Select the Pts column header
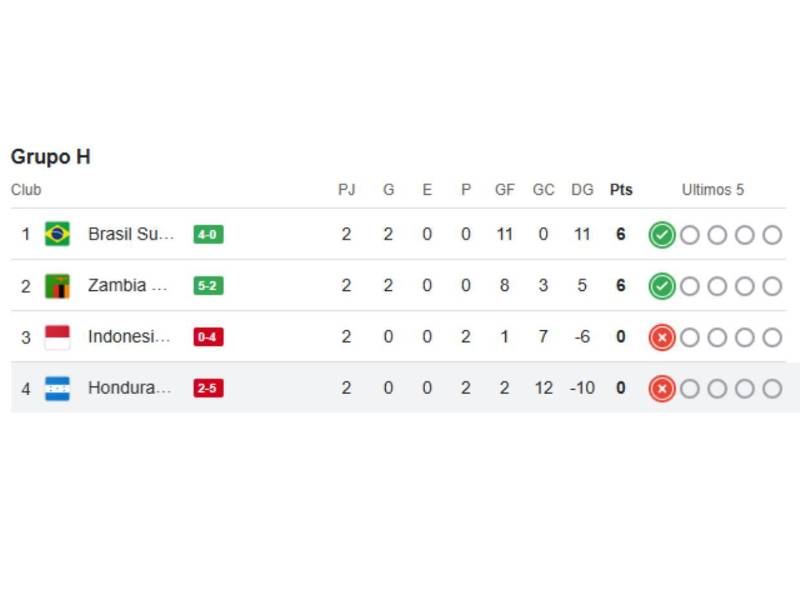The height and width of the screenshot is (600, 800). pos(621,189)
